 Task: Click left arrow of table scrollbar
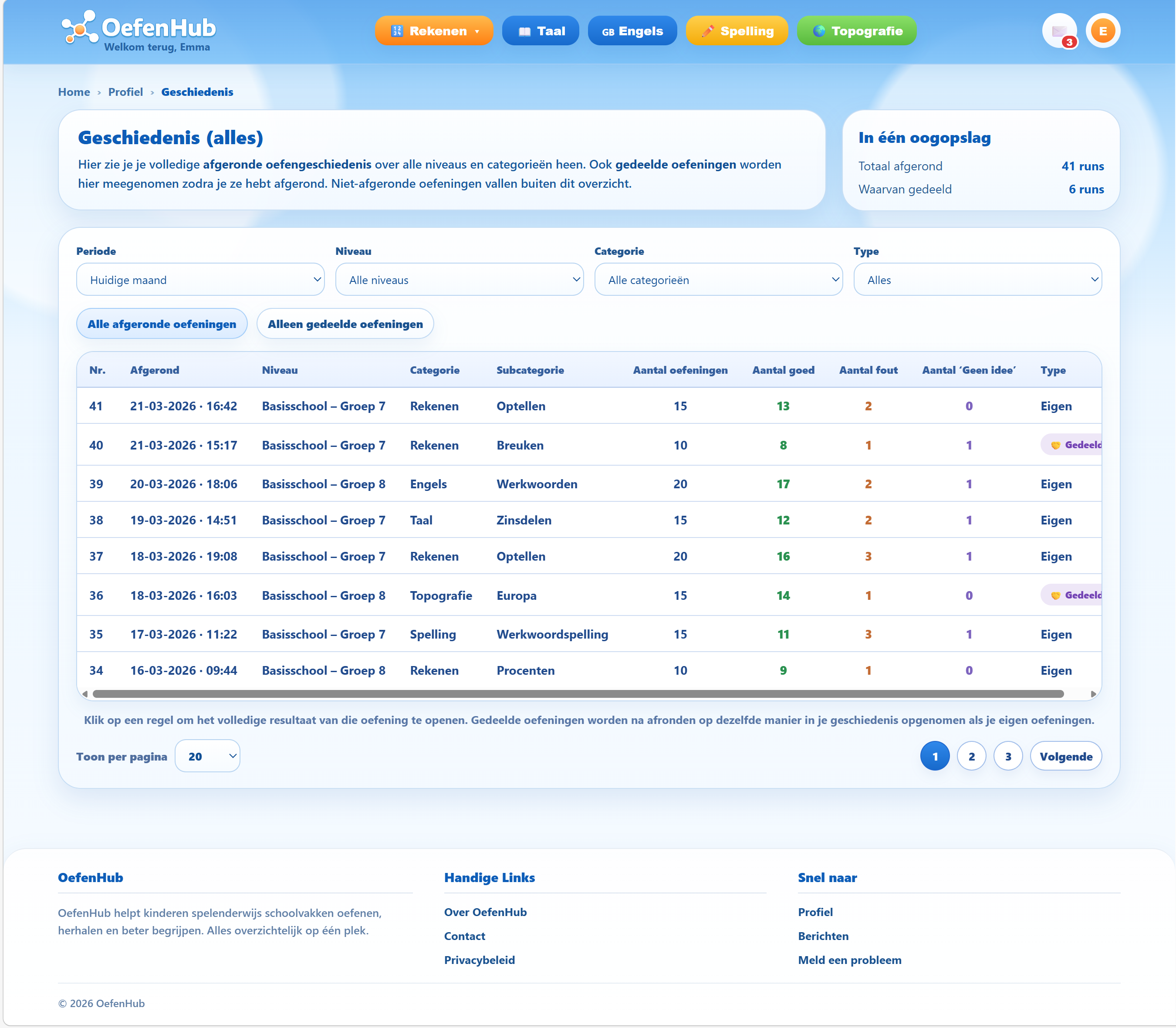pos(85,694)
